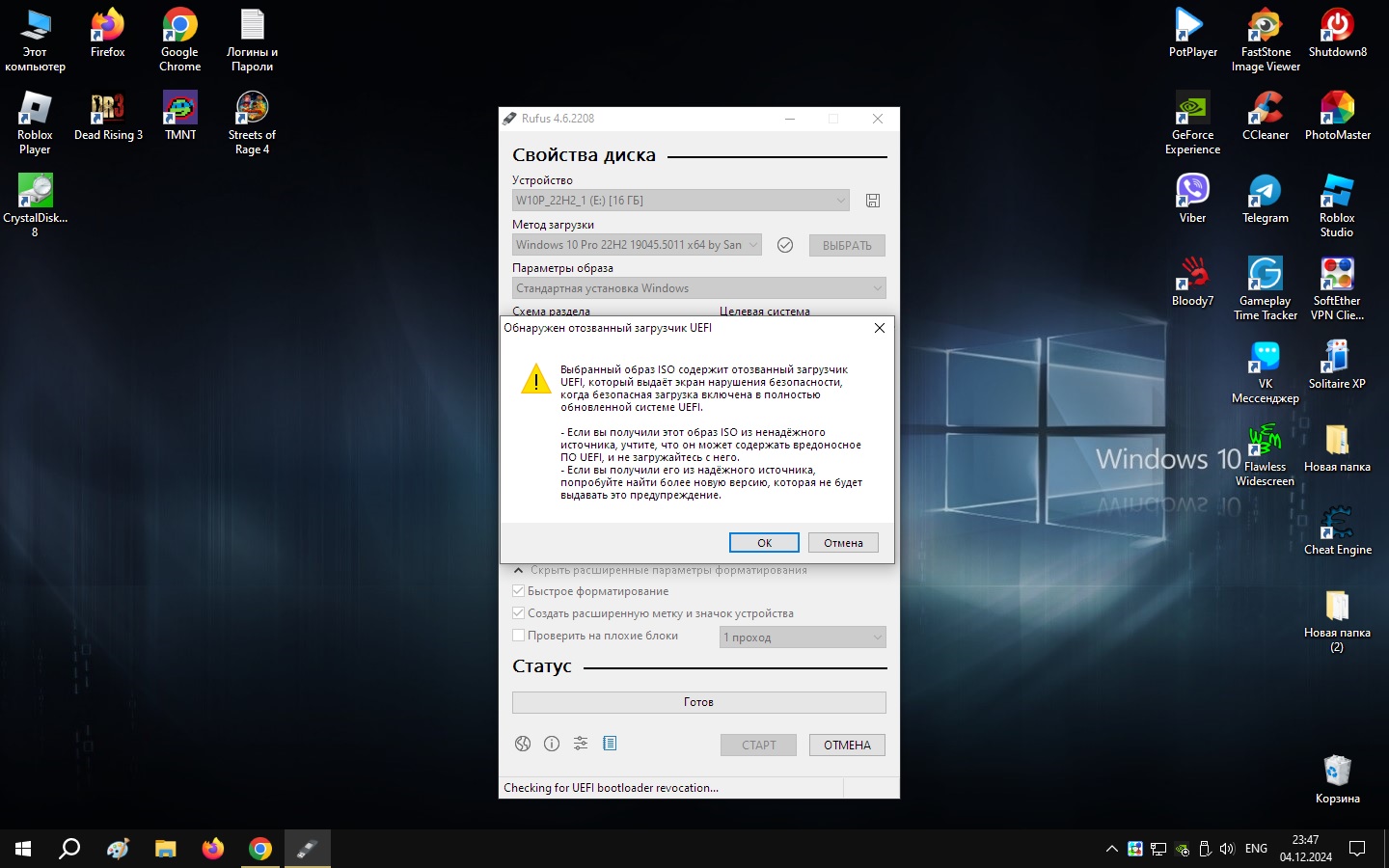The image size is (1389, 868).
Task: Select the Bloody7 desktop icon
Action: pos(1193,283)
